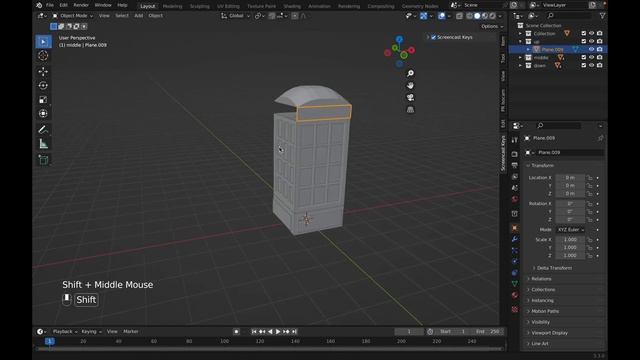Click the Location X value field
The image size is (640, 360).
570,178
